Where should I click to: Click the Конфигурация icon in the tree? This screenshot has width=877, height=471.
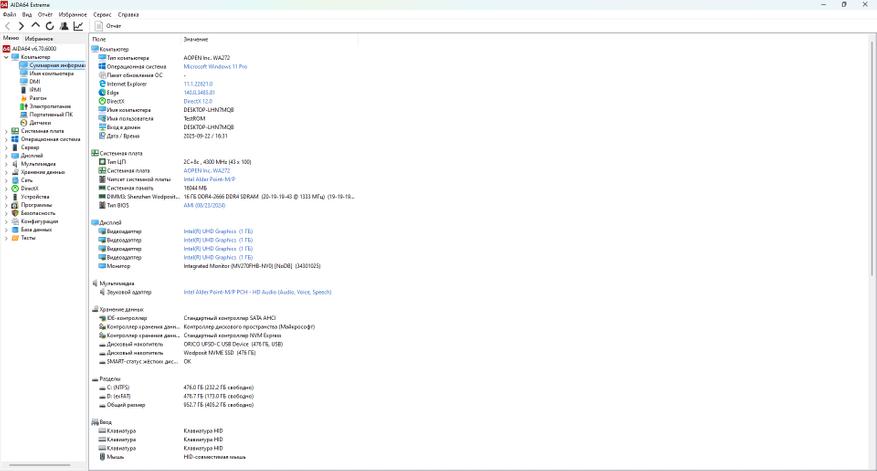[x=15, y=222]
